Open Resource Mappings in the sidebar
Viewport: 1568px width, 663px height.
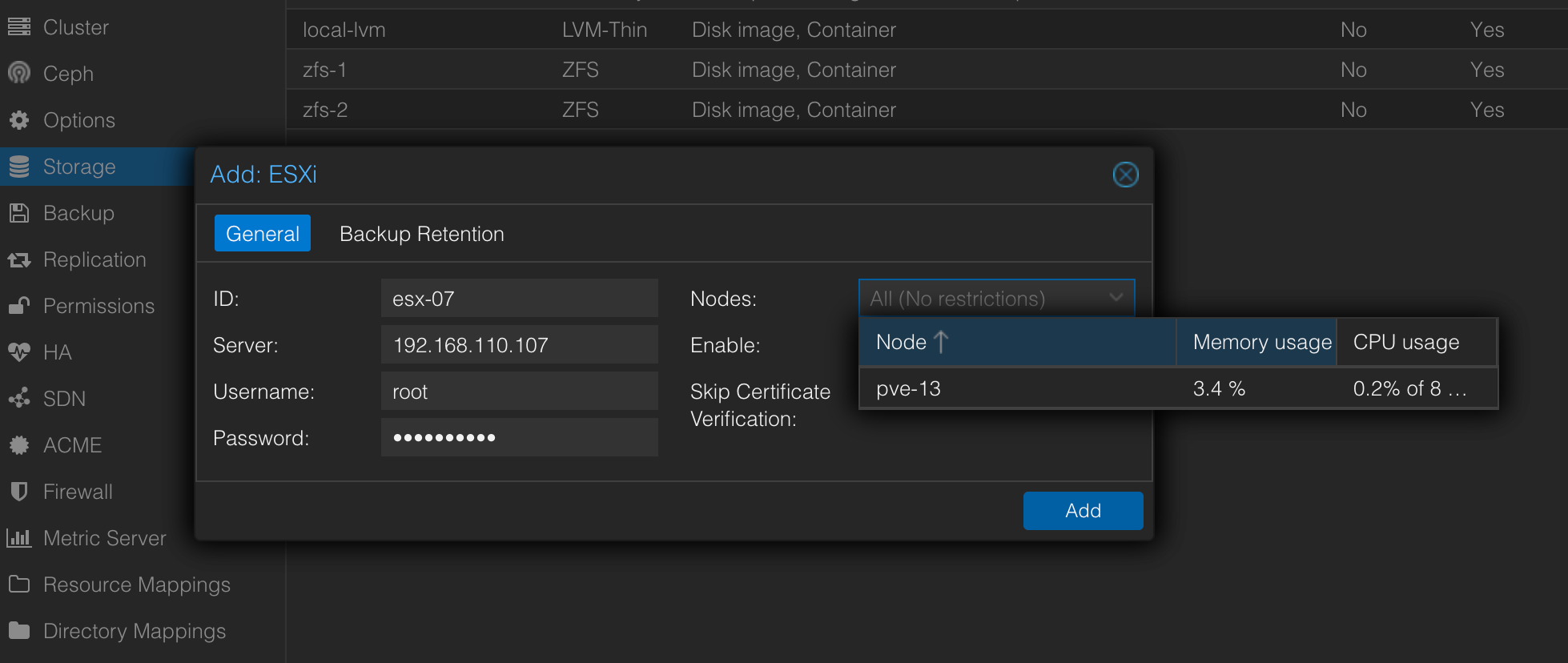137,585
